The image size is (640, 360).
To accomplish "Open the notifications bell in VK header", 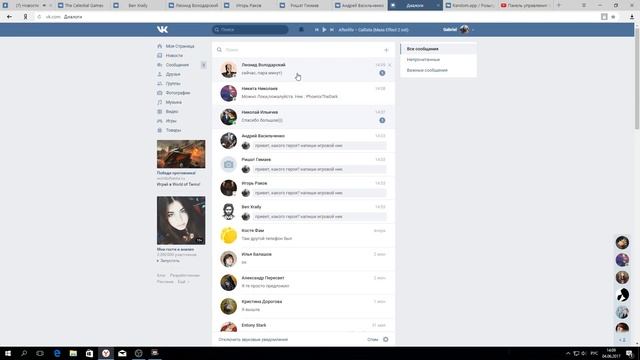I will click(x=301, y=29).
